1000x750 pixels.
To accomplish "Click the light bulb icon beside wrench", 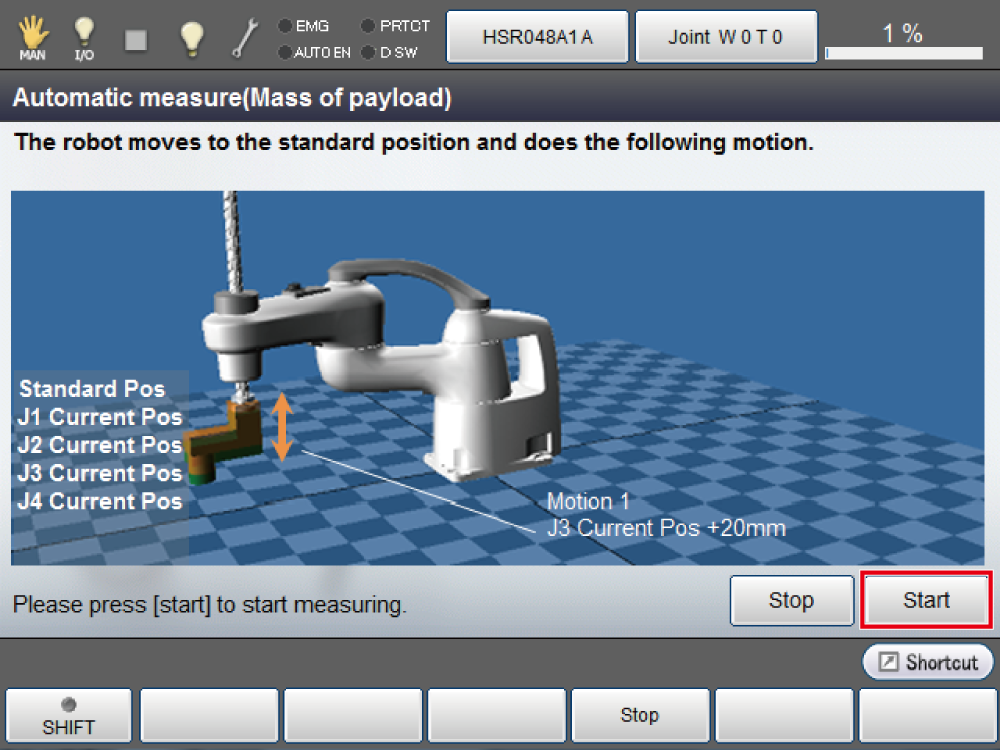I will [191, 37].
